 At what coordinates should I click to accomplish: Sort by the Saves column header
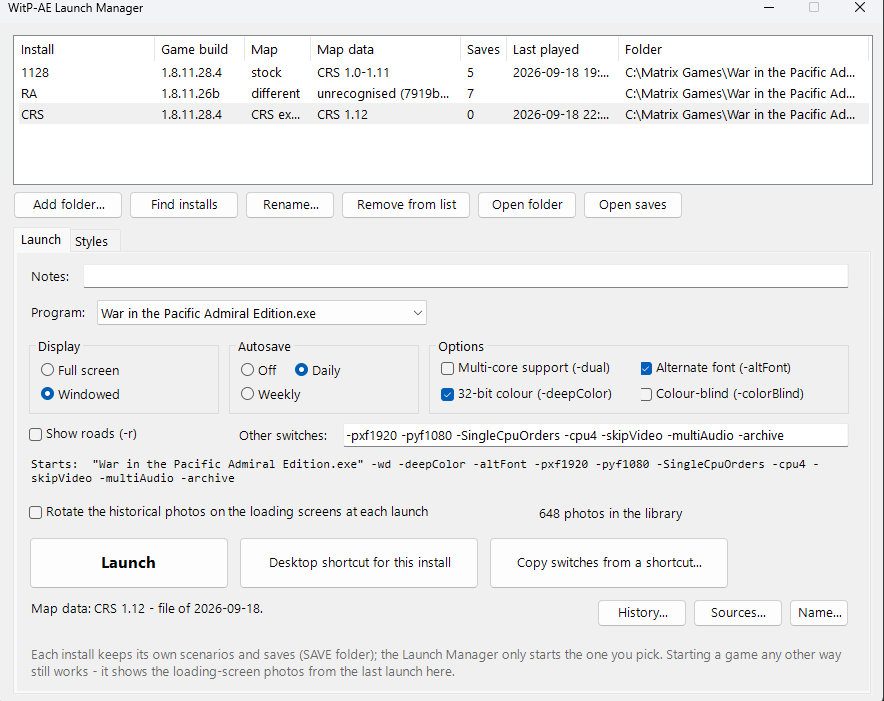483,50
